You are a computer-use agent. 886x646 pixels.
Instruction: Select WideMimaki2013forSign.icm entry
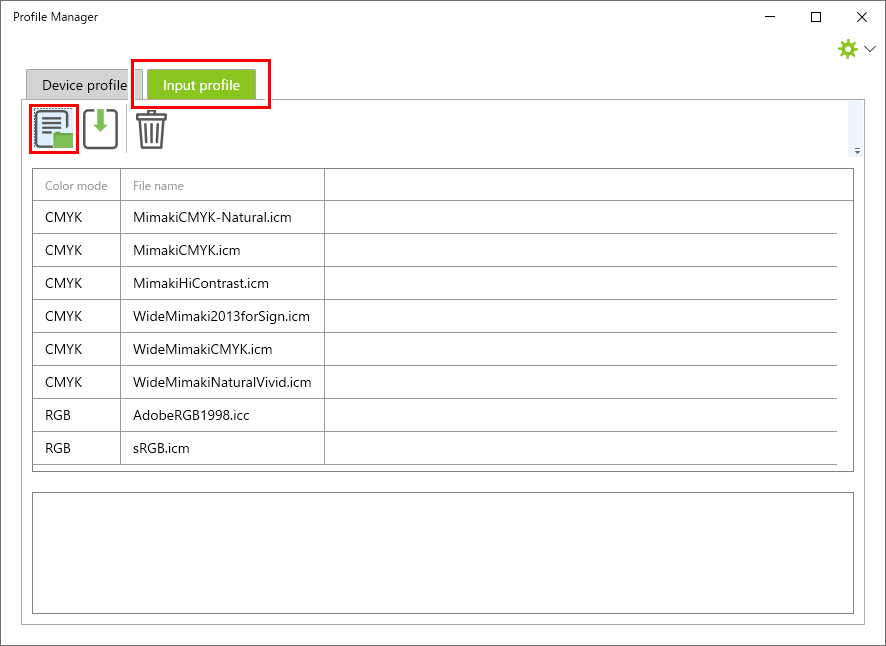[221, 317]
